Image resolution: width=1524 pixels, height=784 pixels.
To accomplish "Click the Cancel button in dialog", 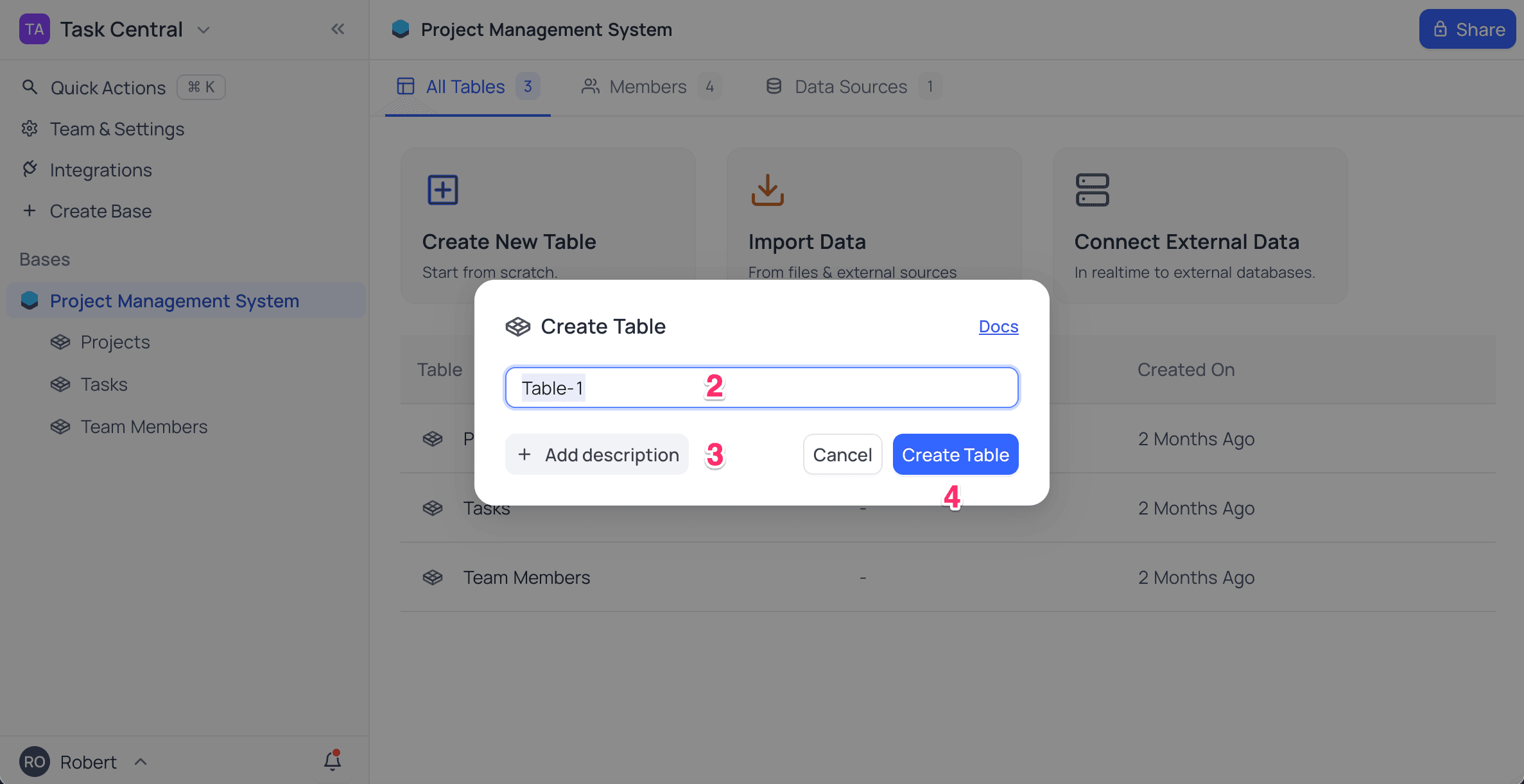I will pos(842,454).
